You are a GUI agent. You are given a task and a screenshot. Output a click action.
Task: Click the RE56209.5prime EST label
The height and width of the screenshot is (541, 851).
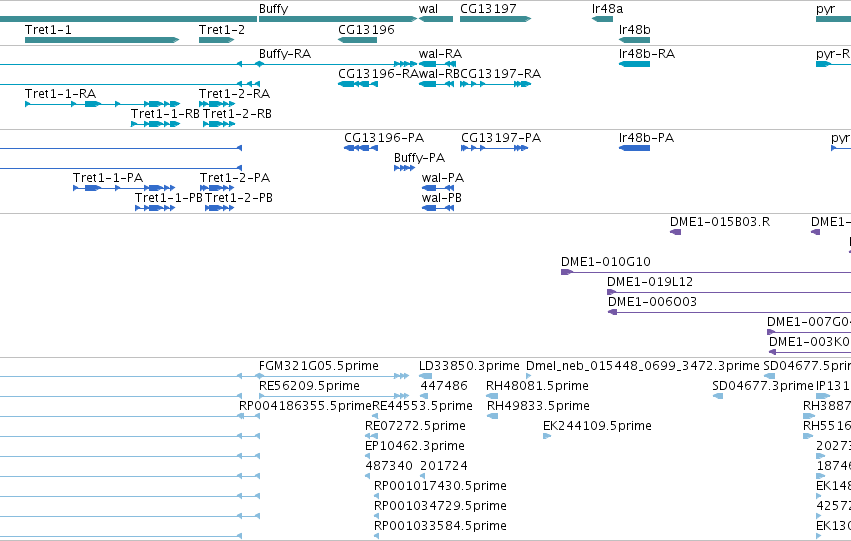[309, 386]
